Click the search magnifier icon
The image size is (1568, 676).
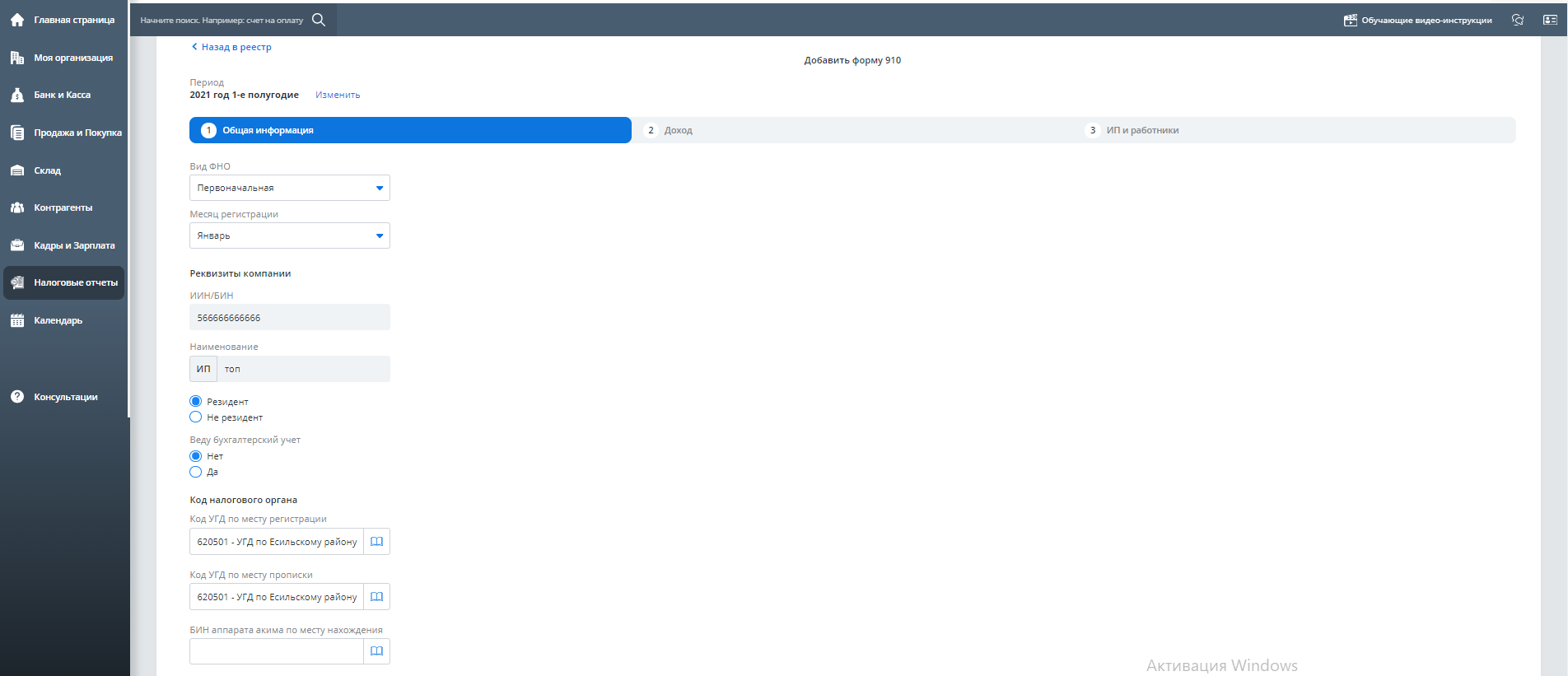point(319,20)
